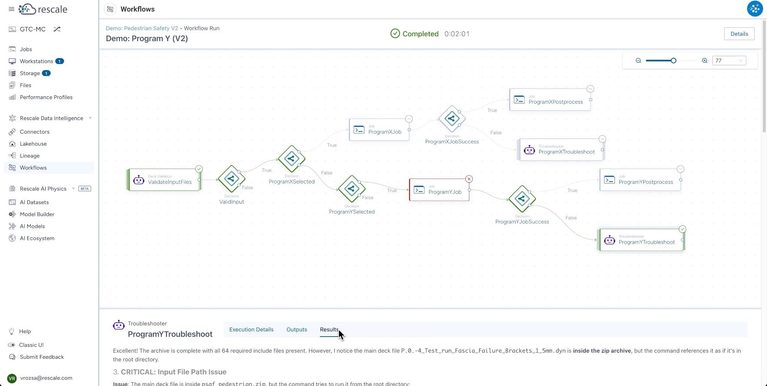Open Jobs in the sidebar

pyautogui.click(x=26, y=49)
